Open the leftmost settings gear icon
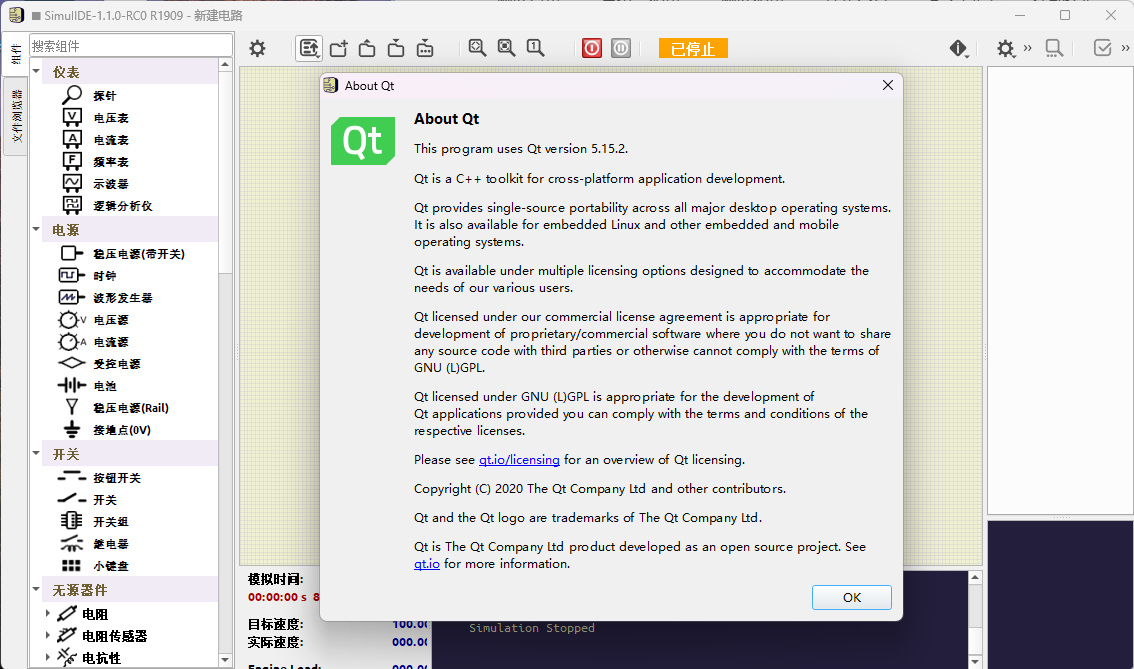 coord(258,48)
